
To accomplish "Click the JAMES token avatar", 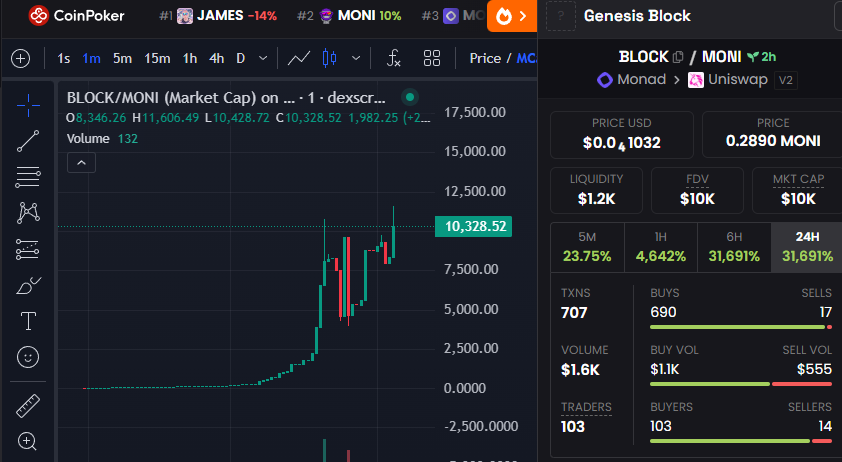I will (185, 16).
